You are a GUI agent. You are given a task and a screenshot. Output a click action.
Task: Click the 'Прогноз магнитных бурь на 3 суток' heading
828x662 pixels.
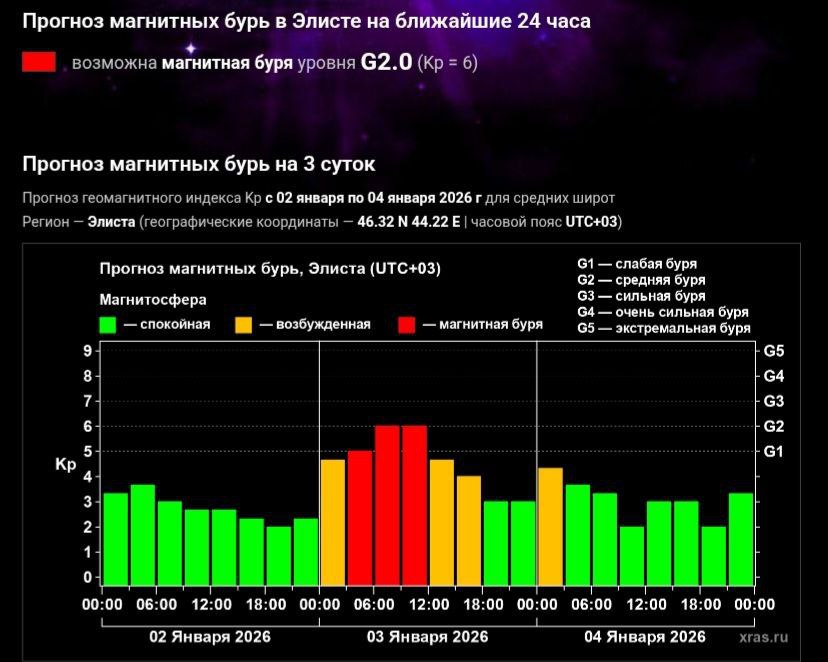(x=199, y=162)
